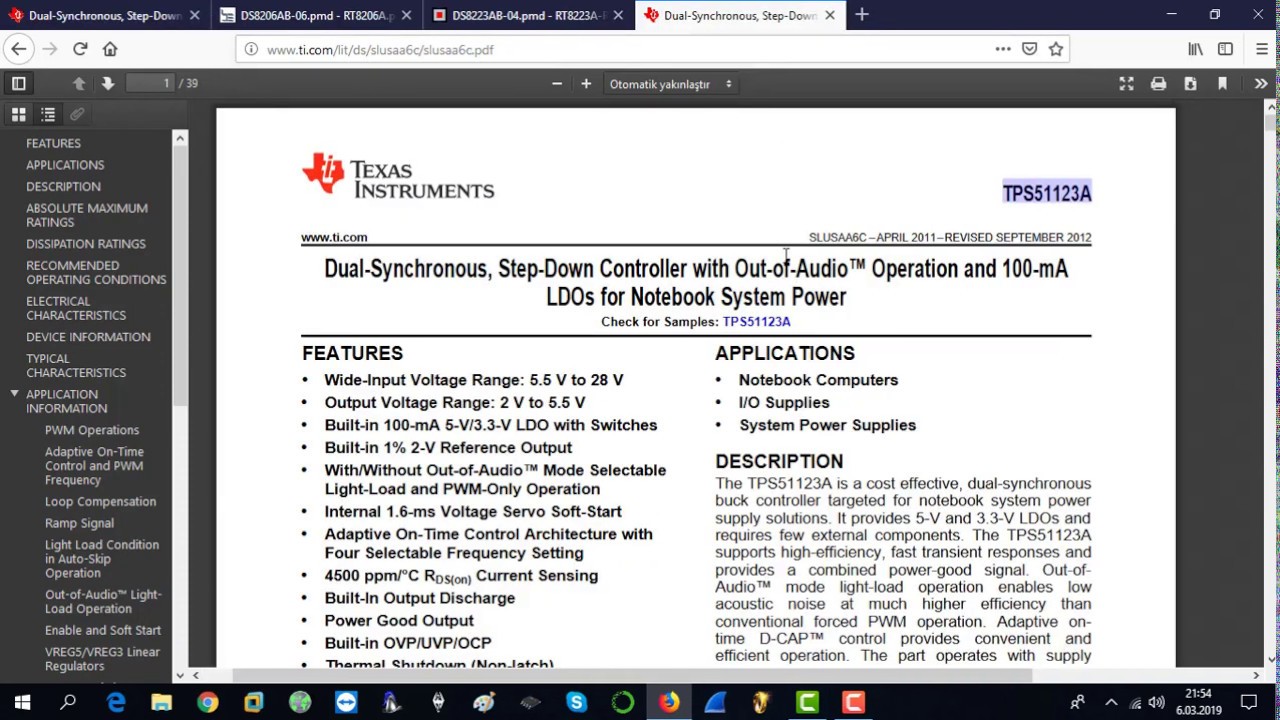Click the PDF horizontal scrollbar
1280x720 pixels.
632,675
